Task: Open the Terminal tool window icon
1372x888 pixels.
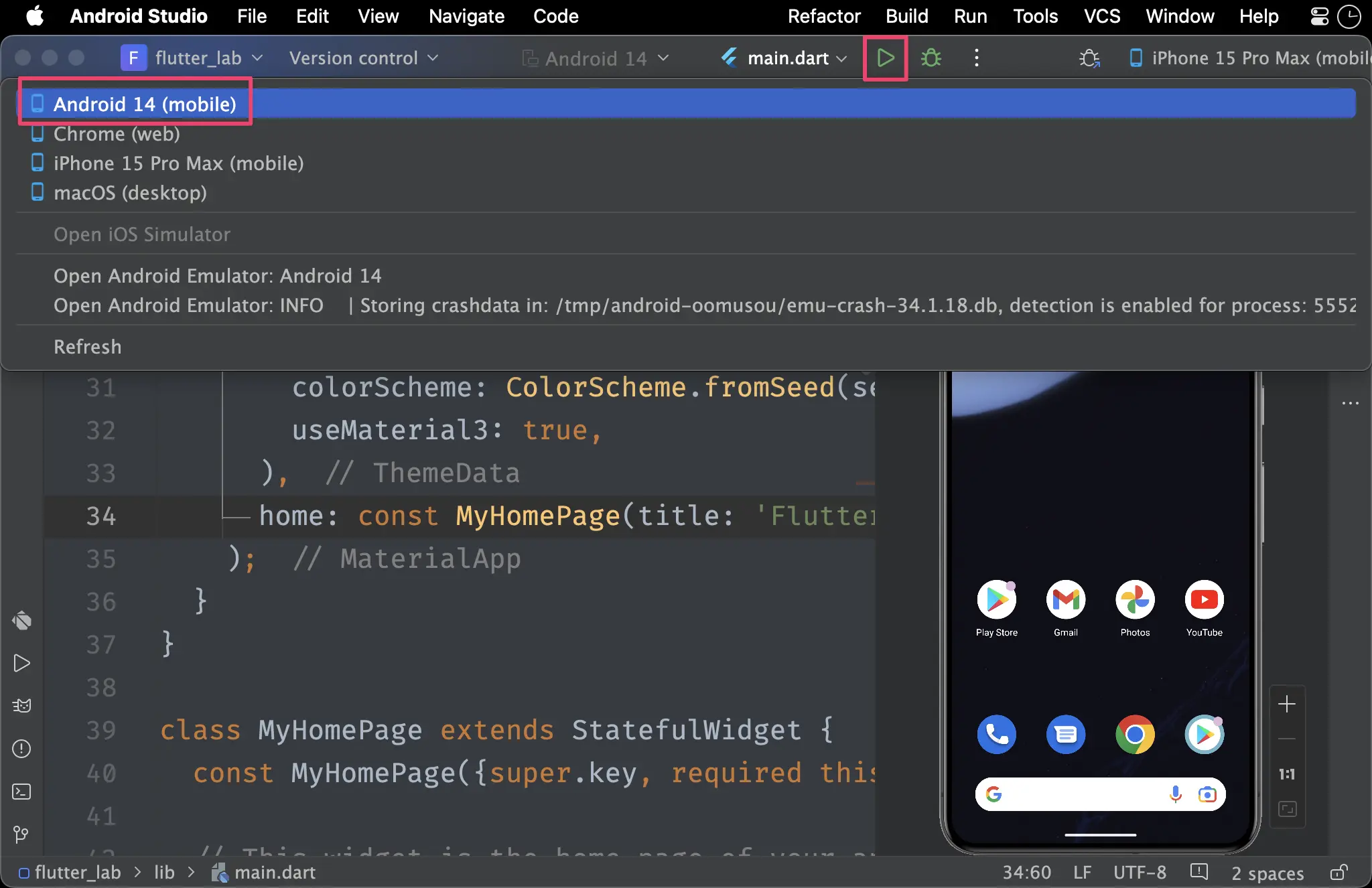Action: (x=21, y=792)
